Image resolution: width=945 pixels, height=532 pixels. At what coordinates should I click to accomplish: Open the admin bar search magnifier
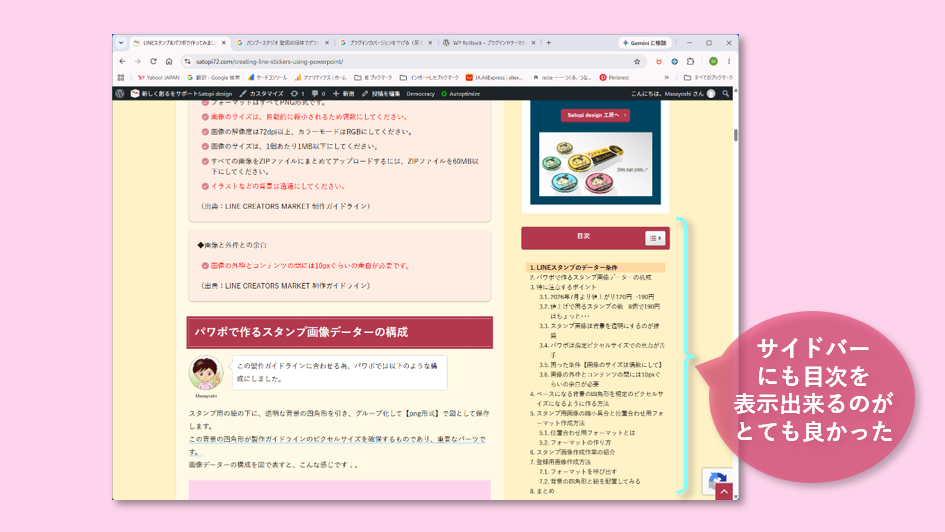tap(726, 94)
